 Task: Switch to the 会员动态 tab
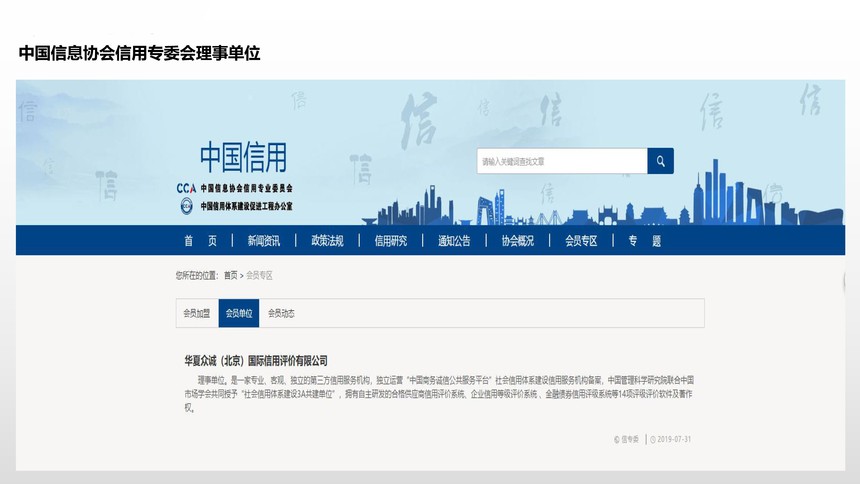click(281, 313)
